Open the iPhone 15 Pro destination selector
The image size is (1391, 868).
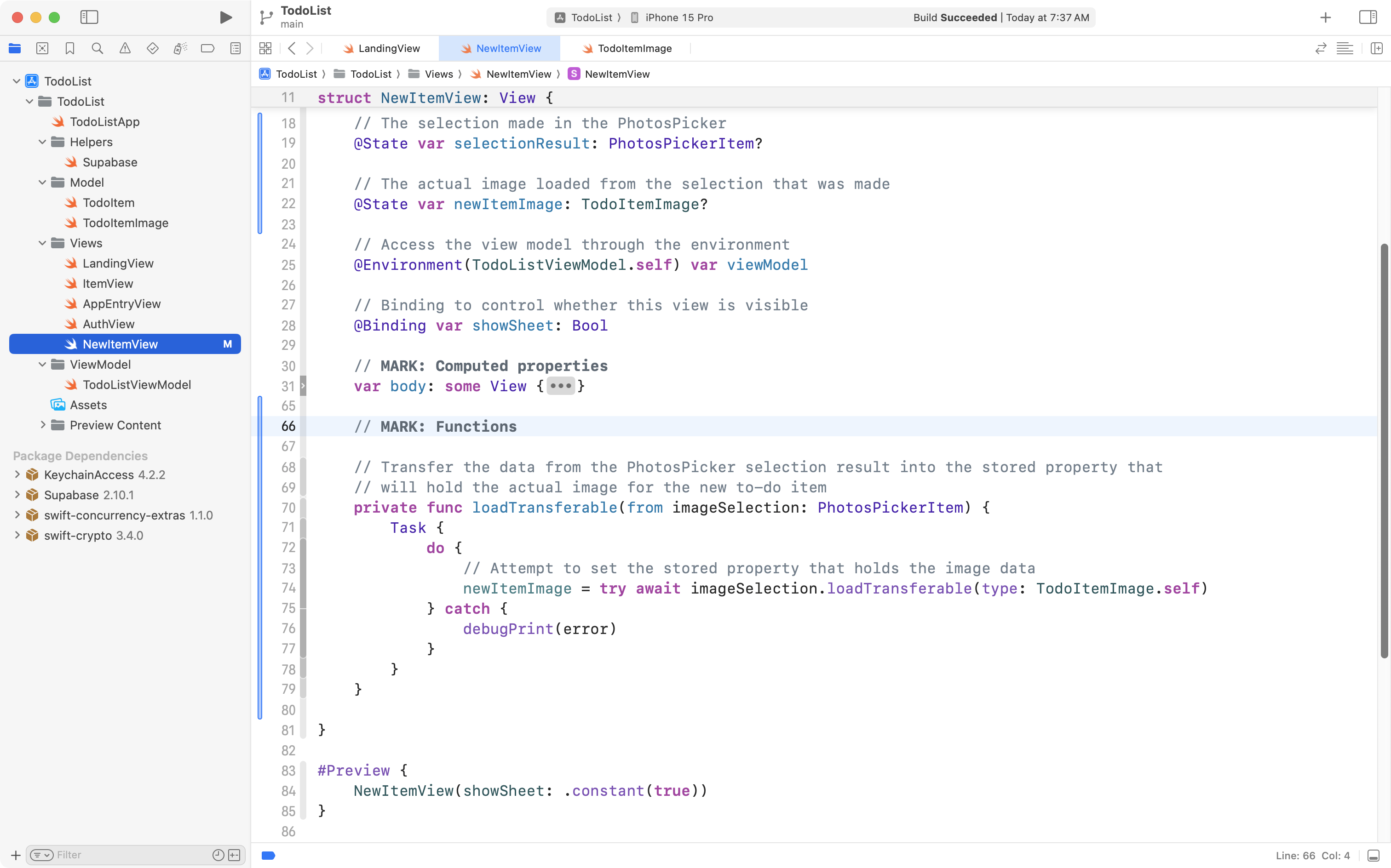click(x=678, y=17)
